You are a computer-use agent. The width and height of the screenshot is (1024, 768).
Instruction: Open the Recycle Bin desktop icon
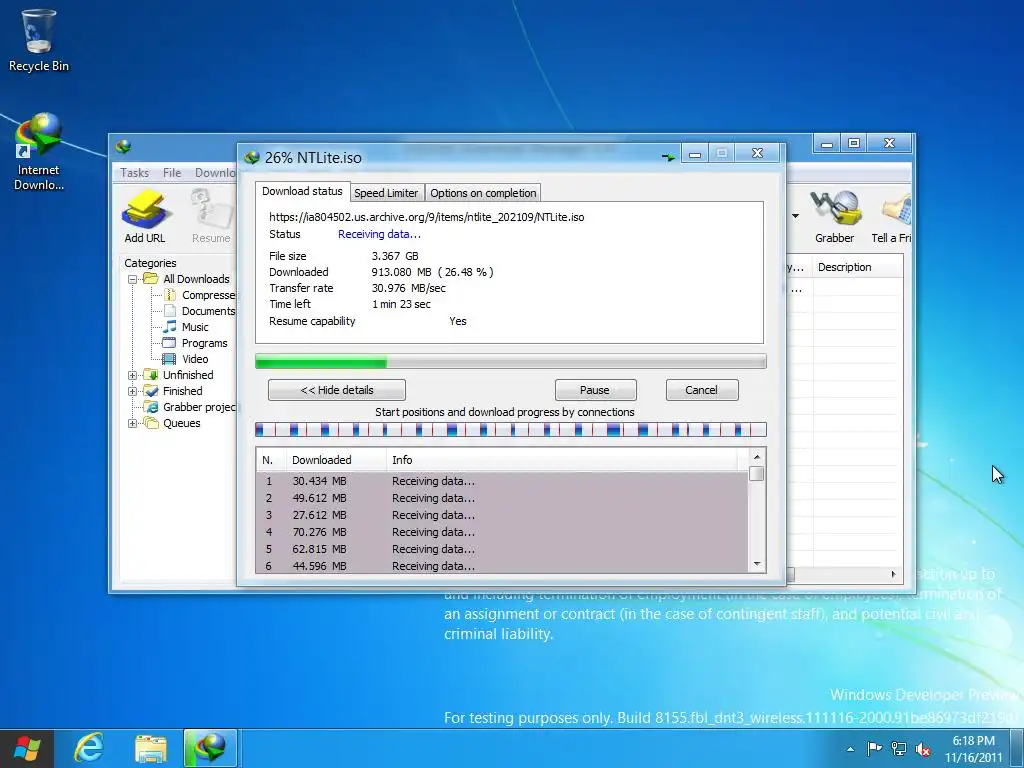pos(38,40)
